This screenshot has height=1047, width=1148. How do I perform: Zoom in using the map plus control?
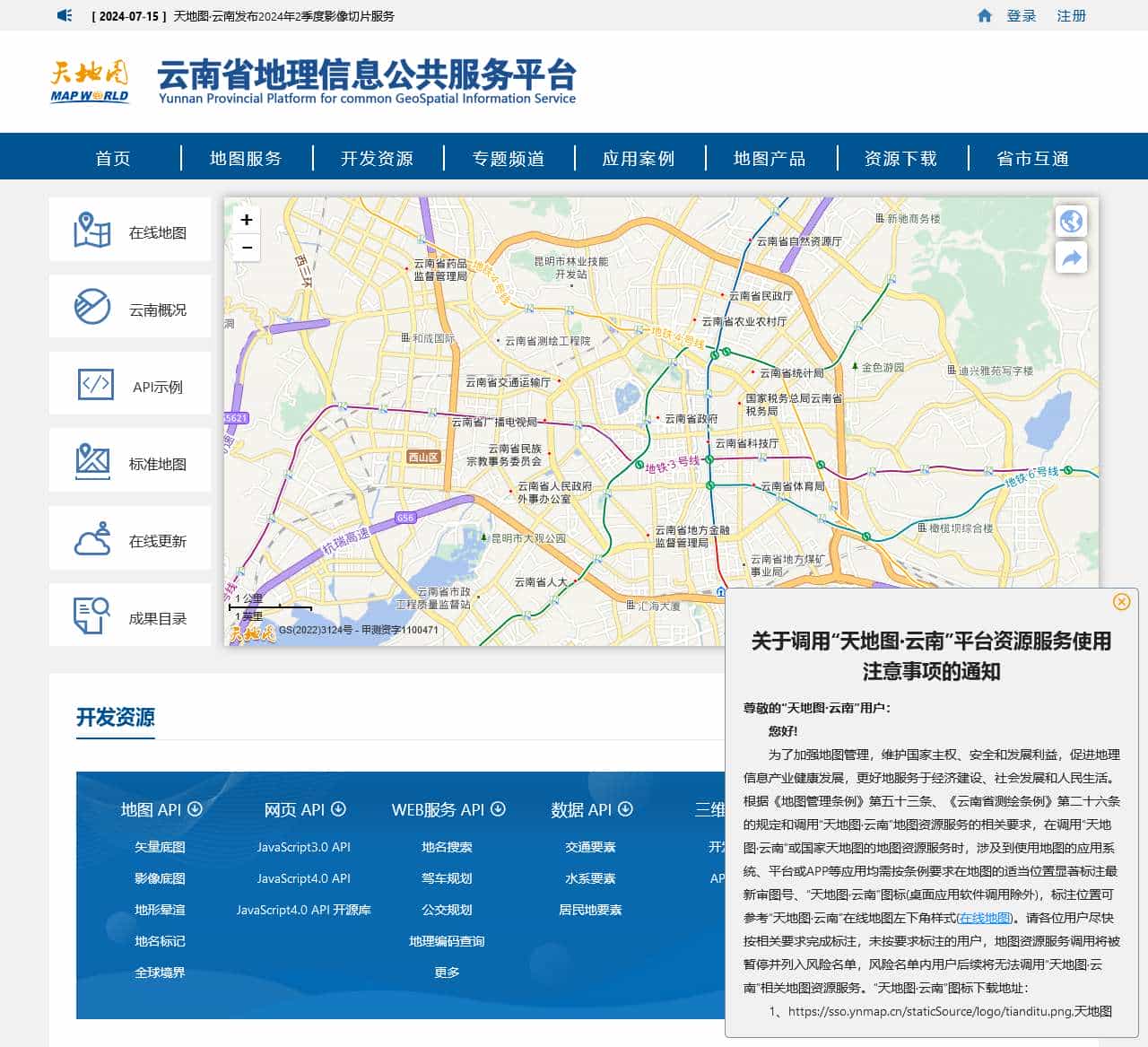pos(246,220)
